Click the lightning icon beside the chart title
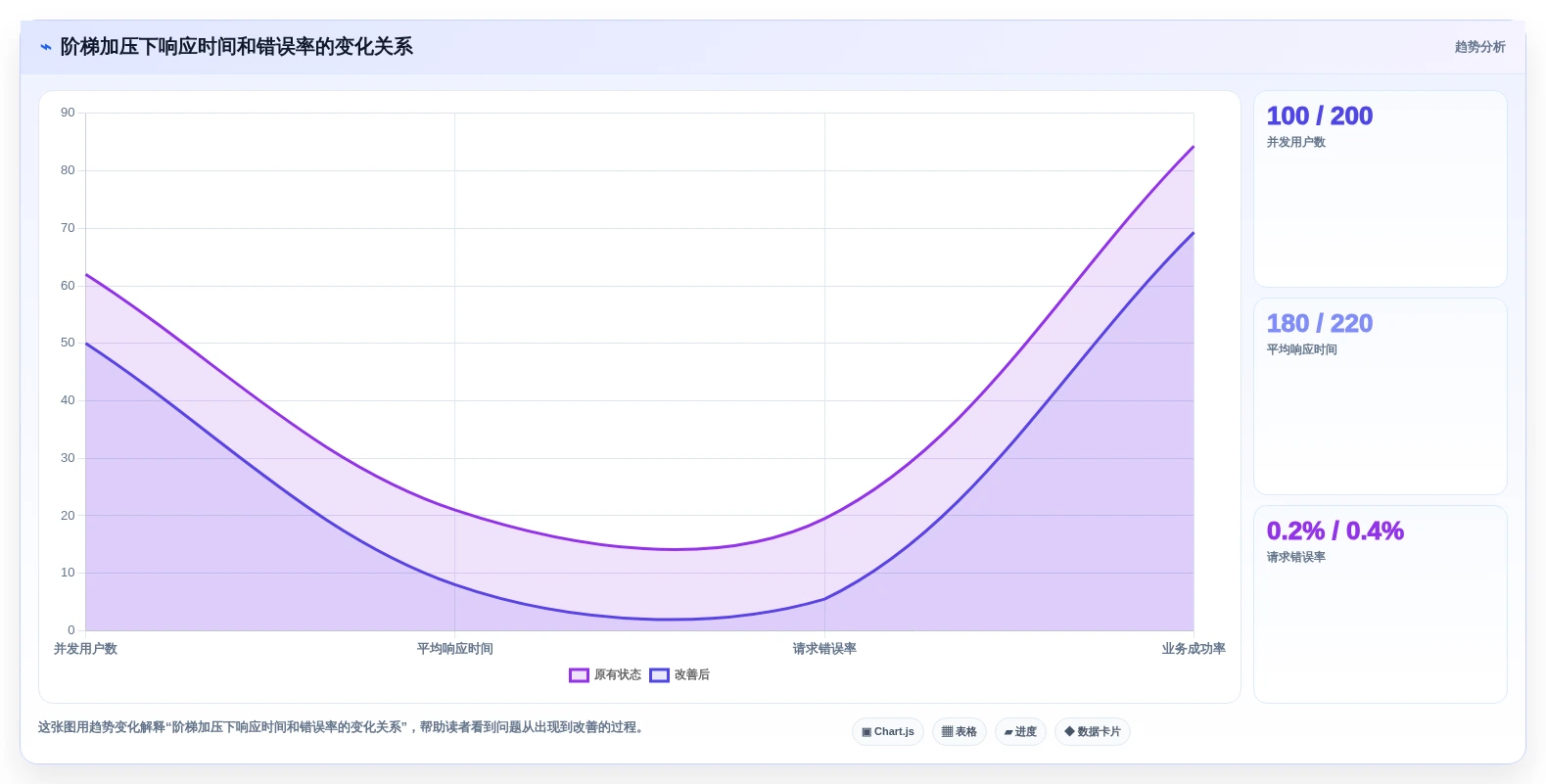 coord(45,47)
